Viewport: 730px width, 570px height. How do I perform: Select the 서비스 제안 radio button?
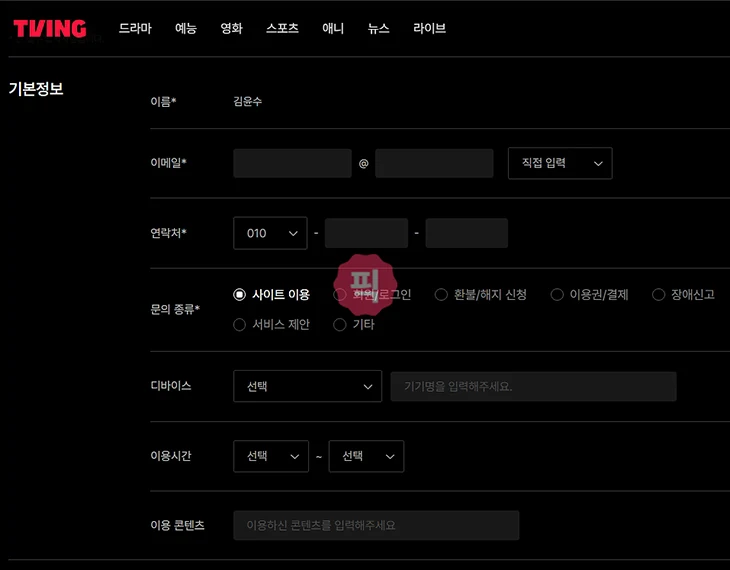pos(239,324)
